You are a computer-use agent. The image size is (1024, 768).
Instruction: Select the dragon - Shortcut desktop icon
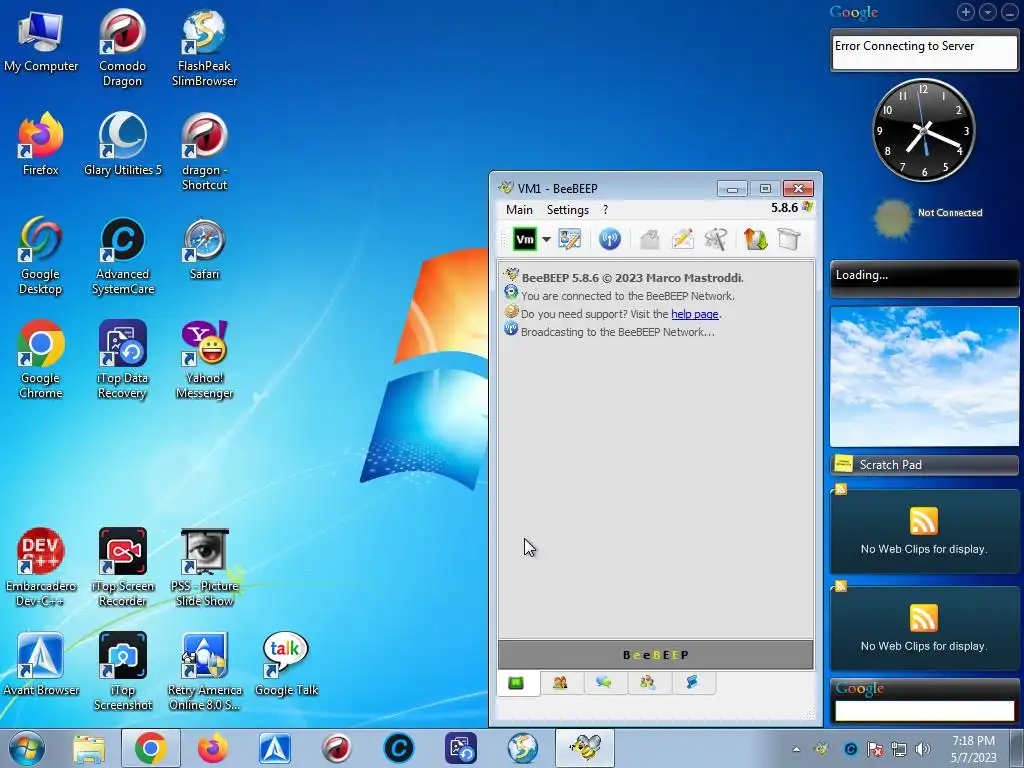(x=204, y=152)
